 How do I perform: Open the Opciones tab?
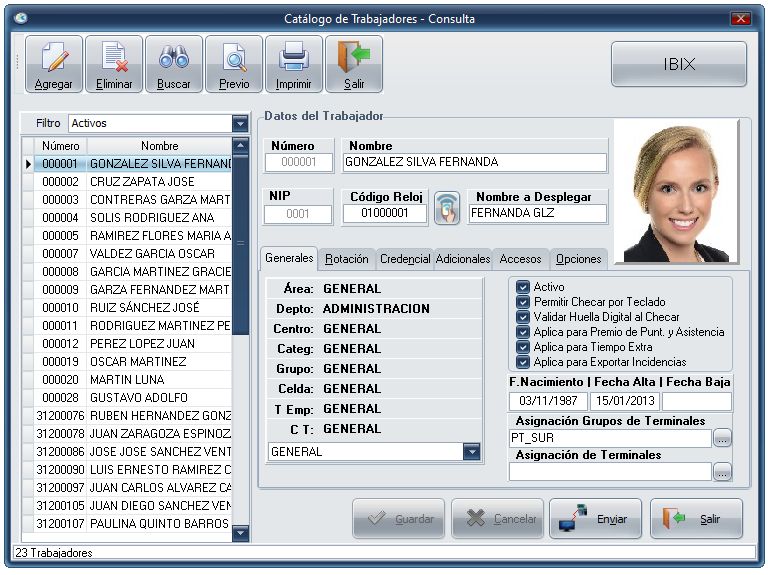[578, 259]
